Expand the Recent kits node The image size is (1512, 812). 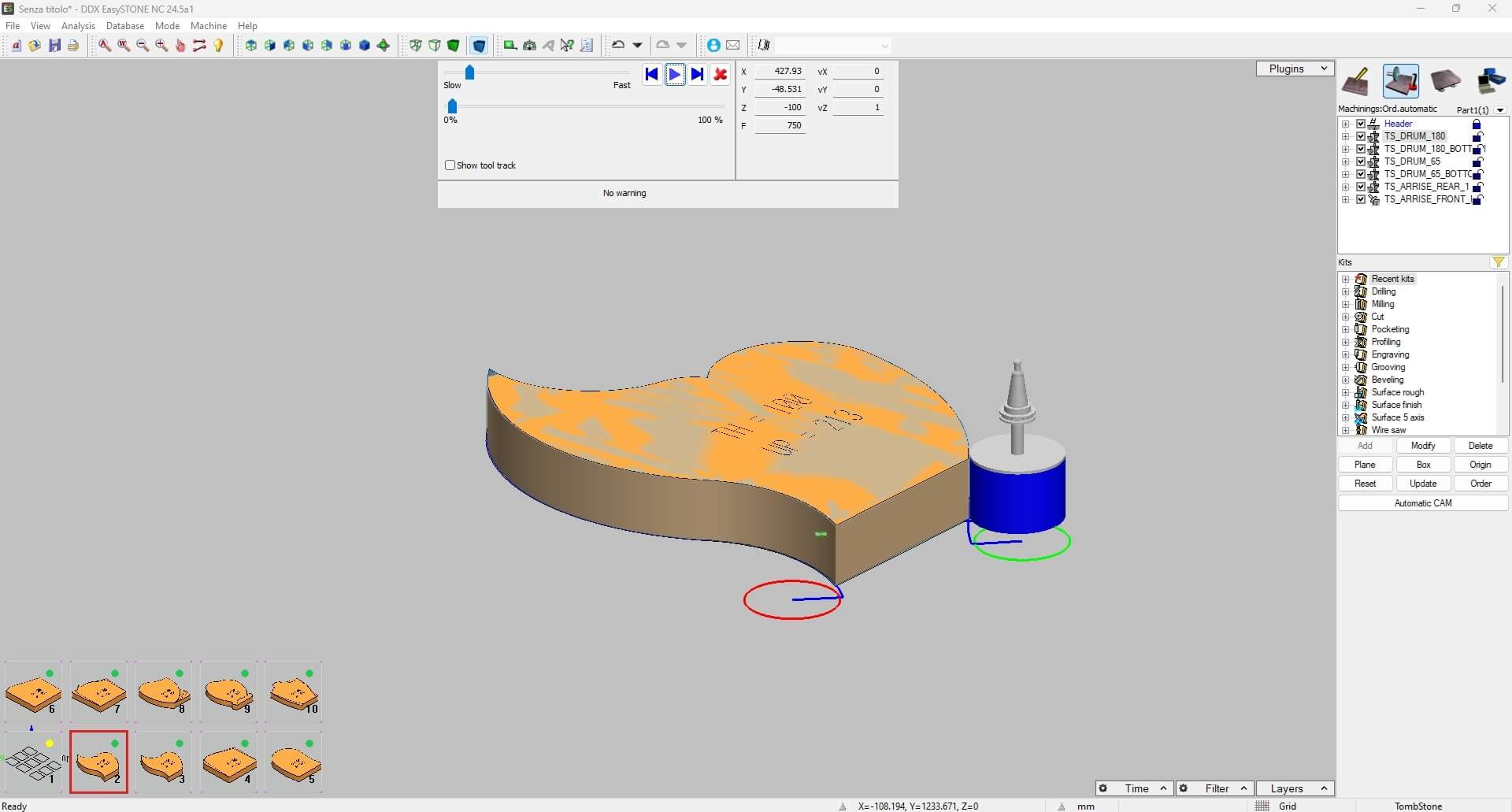click(x=1345, y=280)
